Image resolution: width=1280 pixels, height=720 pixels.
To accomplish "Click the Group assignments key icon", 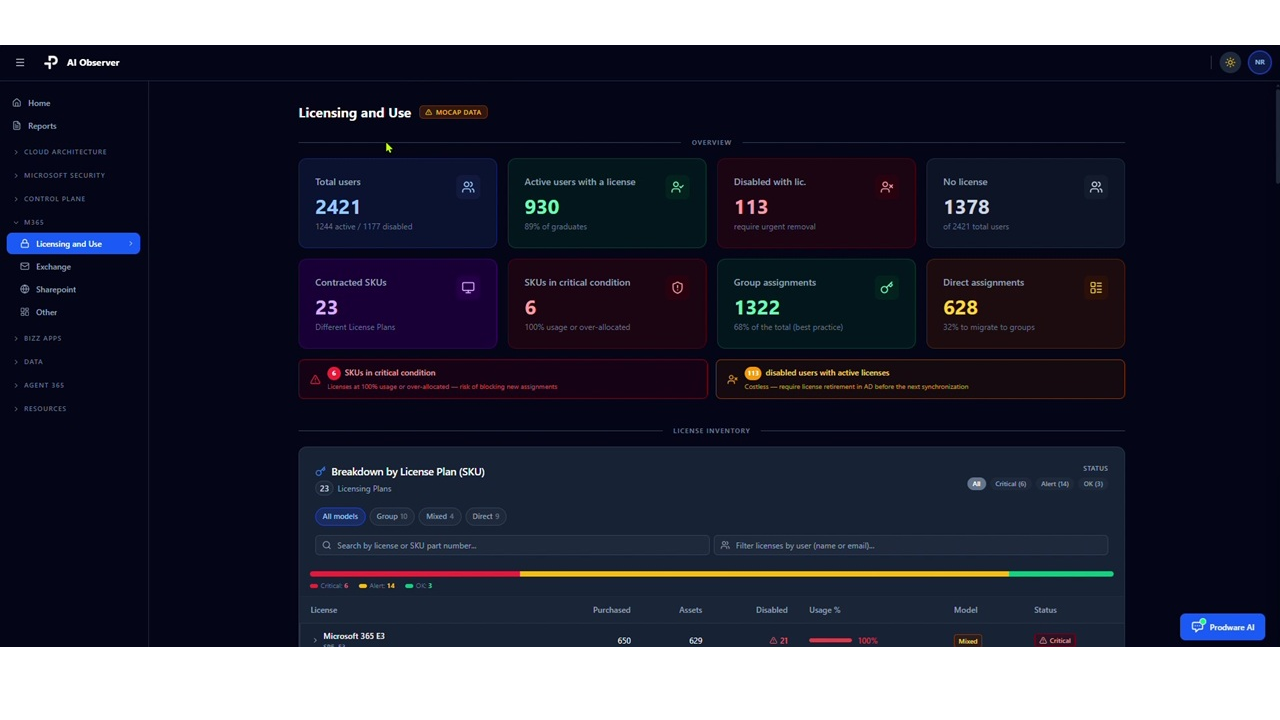I will [886, 287].
